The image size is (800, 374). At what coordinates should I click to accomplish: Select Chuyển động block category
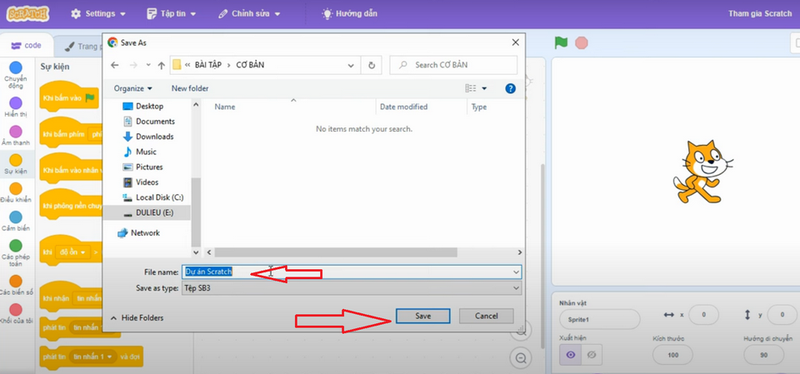(x=16, y=74)
